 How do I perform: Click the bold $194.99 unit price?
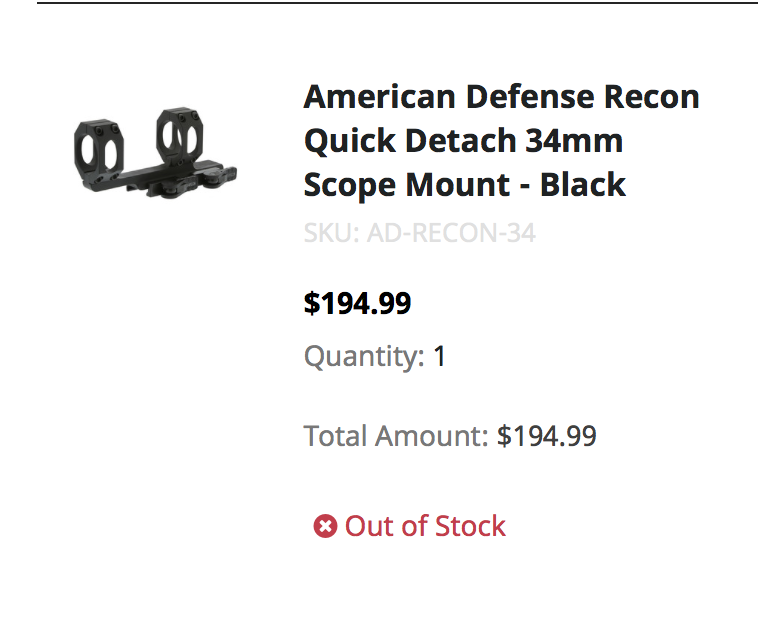click(357, 303)
